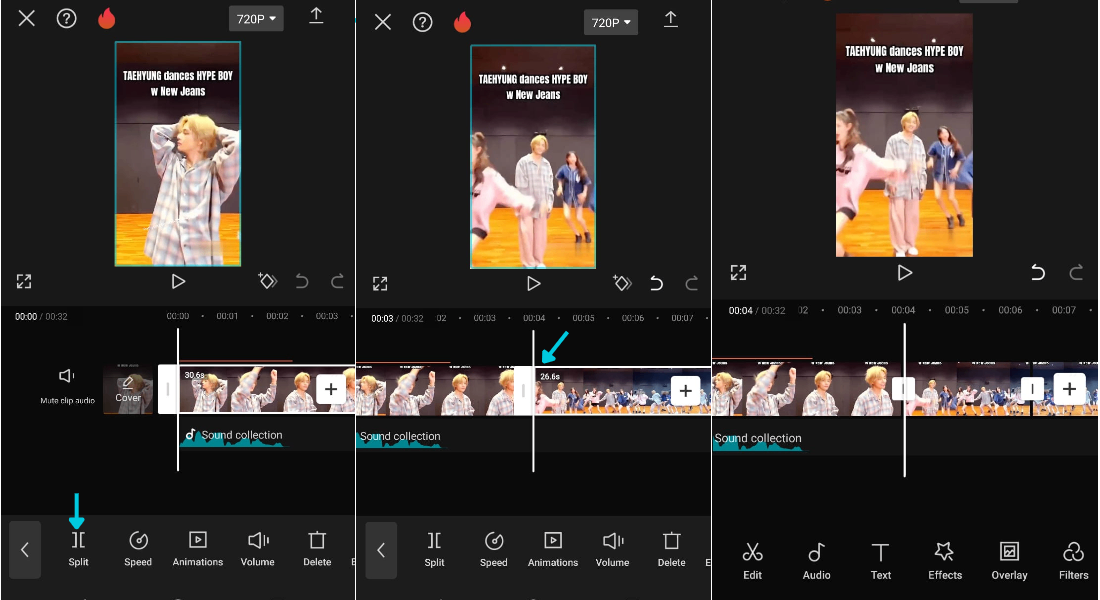
Task: Open the Overlay menu
Action: (1009, 561)
